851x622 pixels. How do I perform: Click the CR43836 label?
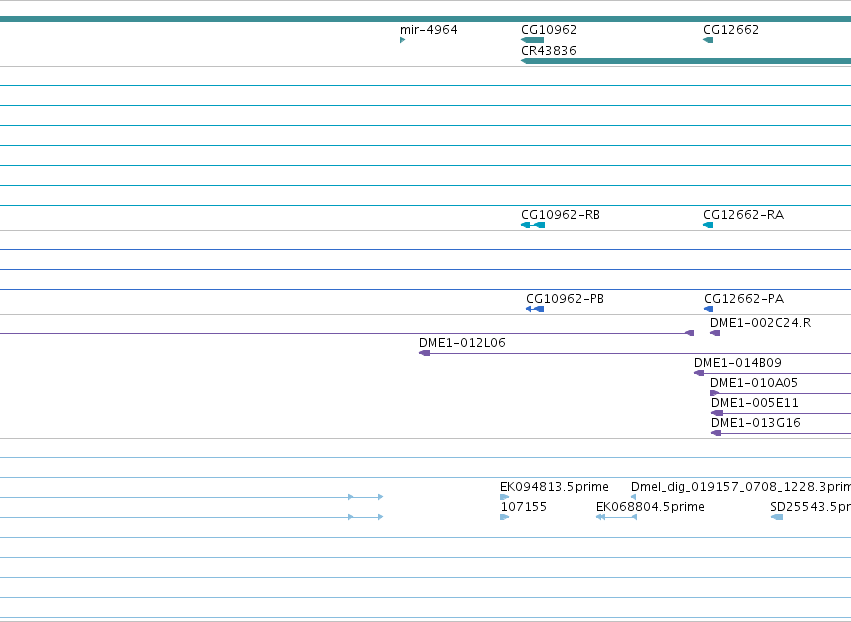[549, 50]
